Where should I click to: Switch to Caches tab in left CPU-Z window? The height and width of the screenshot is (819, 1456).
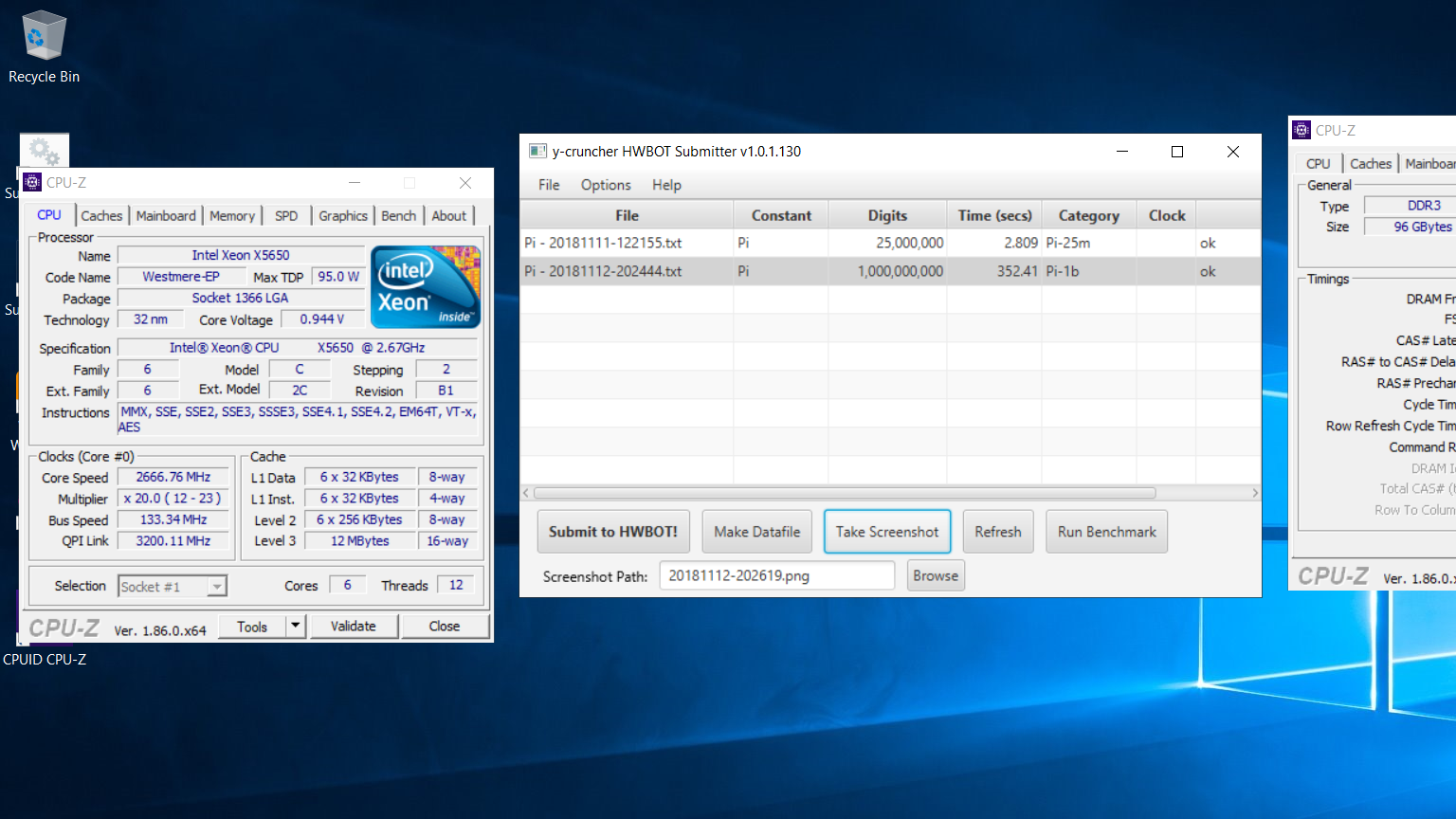point(101,216)
